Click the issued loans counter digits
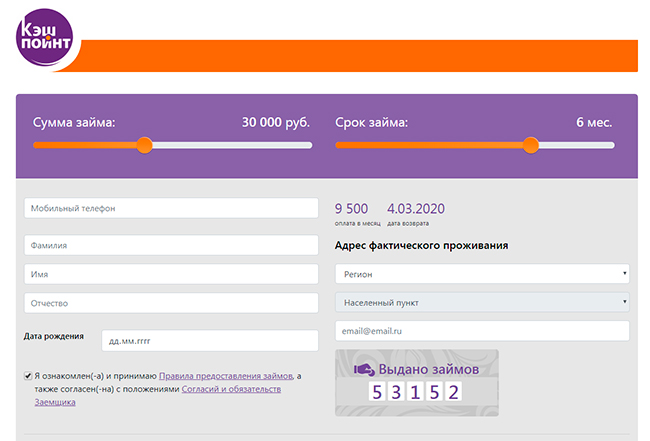This screenshot has width=650, height=441. coord(415,392)
